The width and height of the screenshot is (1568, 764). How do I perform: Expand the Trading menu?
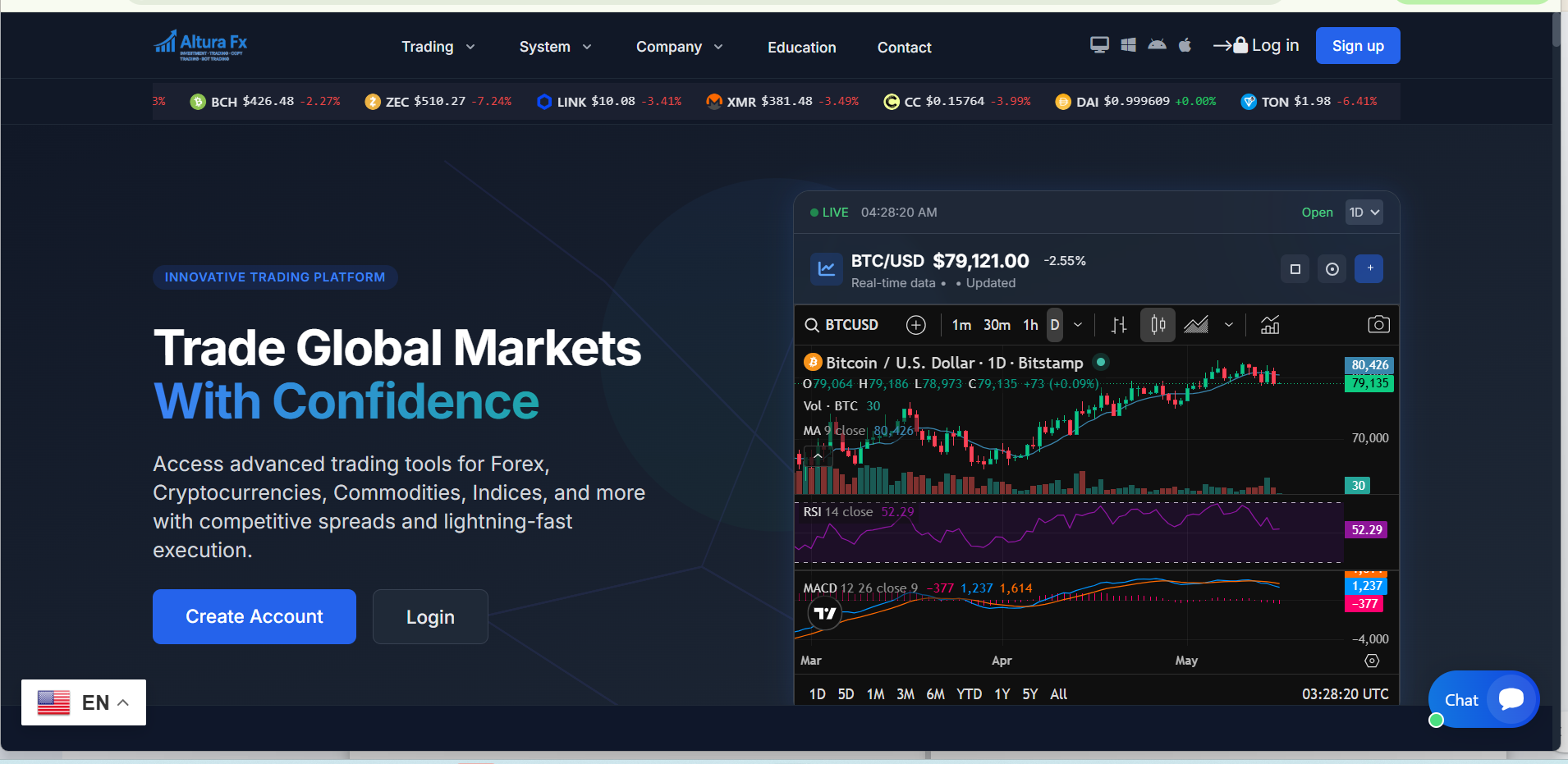pyautogui.click(x=438, y=47)
